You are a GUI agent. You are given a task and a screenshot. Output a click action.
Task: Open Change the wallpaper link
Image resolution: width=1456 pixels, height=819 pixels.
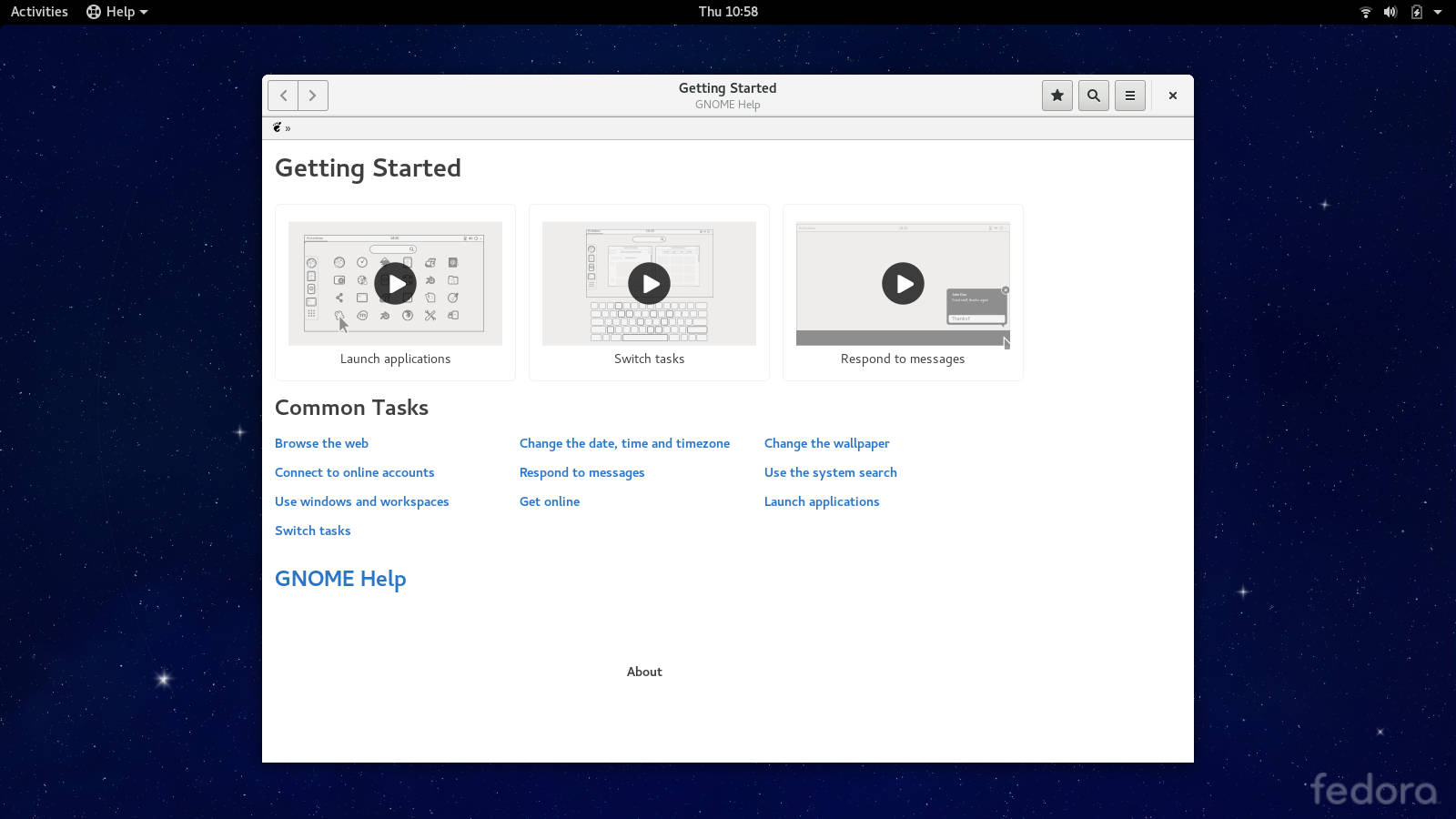(x=826, y=443)
